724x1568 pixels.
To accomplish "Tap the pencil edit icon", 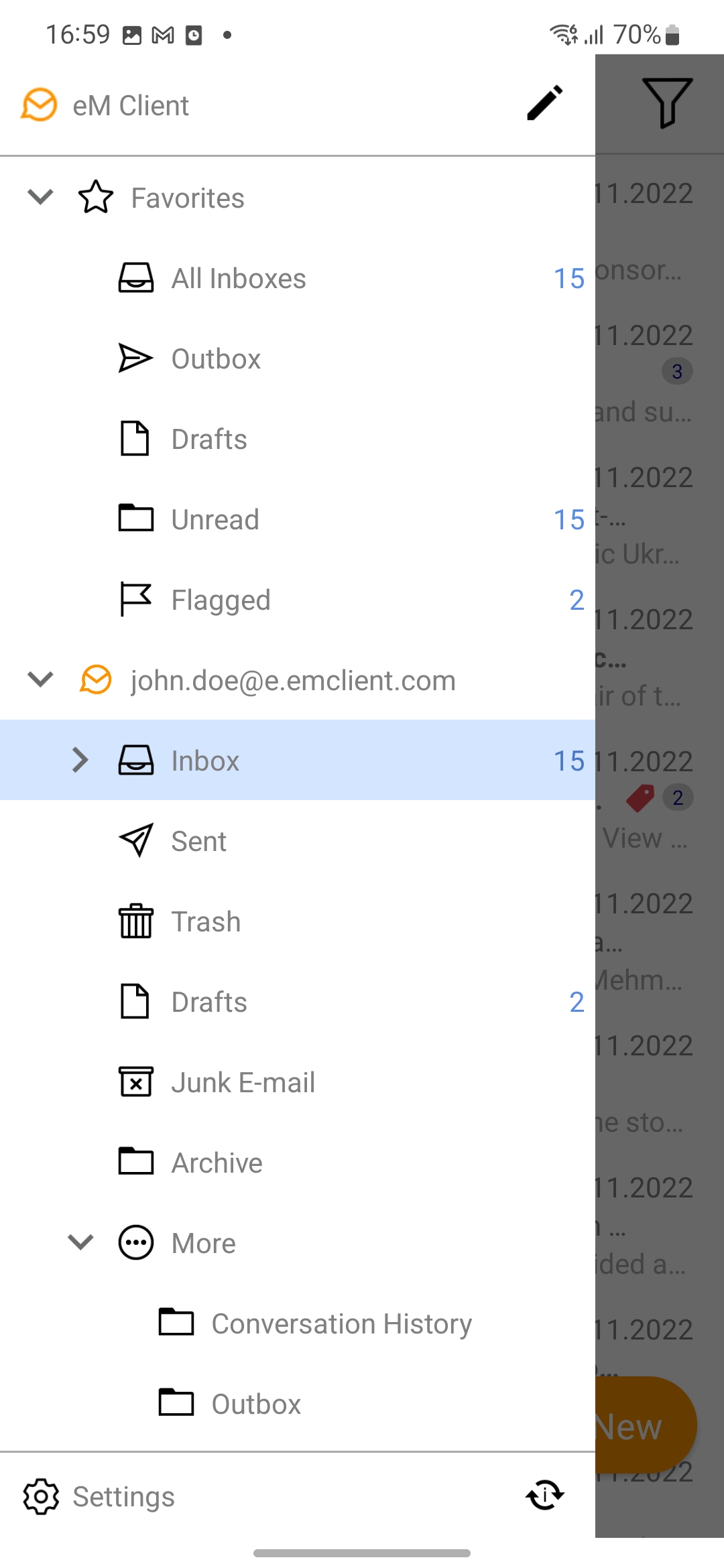I will pos(544,103).
